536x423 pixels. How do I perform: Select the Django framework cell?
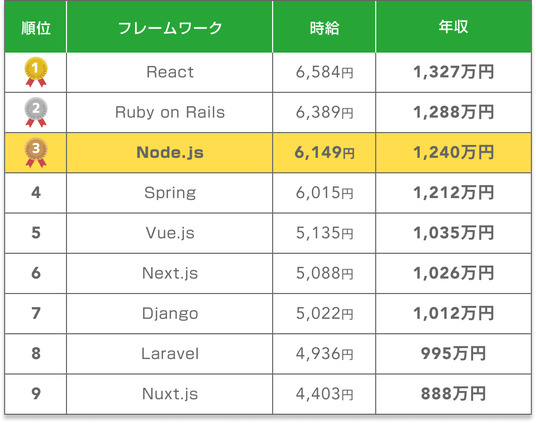point(170,314)
